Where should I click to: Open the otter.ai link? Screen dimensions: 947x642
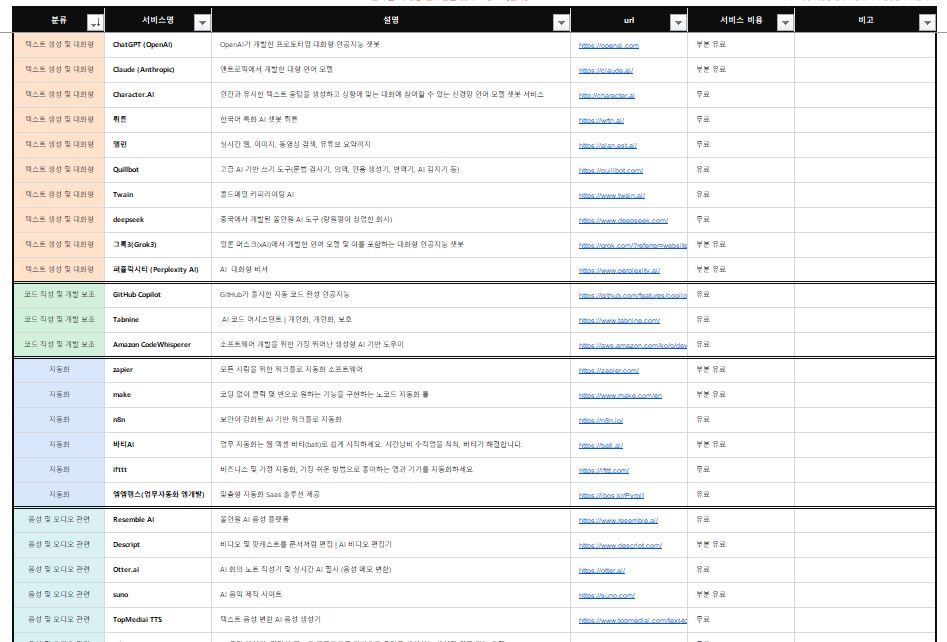602,571
